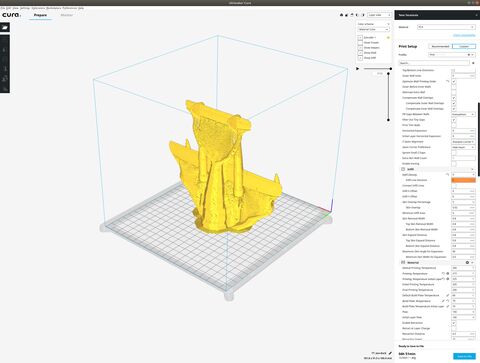Viewport: 480px width, 363px height.
Task: Open the Fill Gaps Between Walls dropdown
Action: (463, 114)
